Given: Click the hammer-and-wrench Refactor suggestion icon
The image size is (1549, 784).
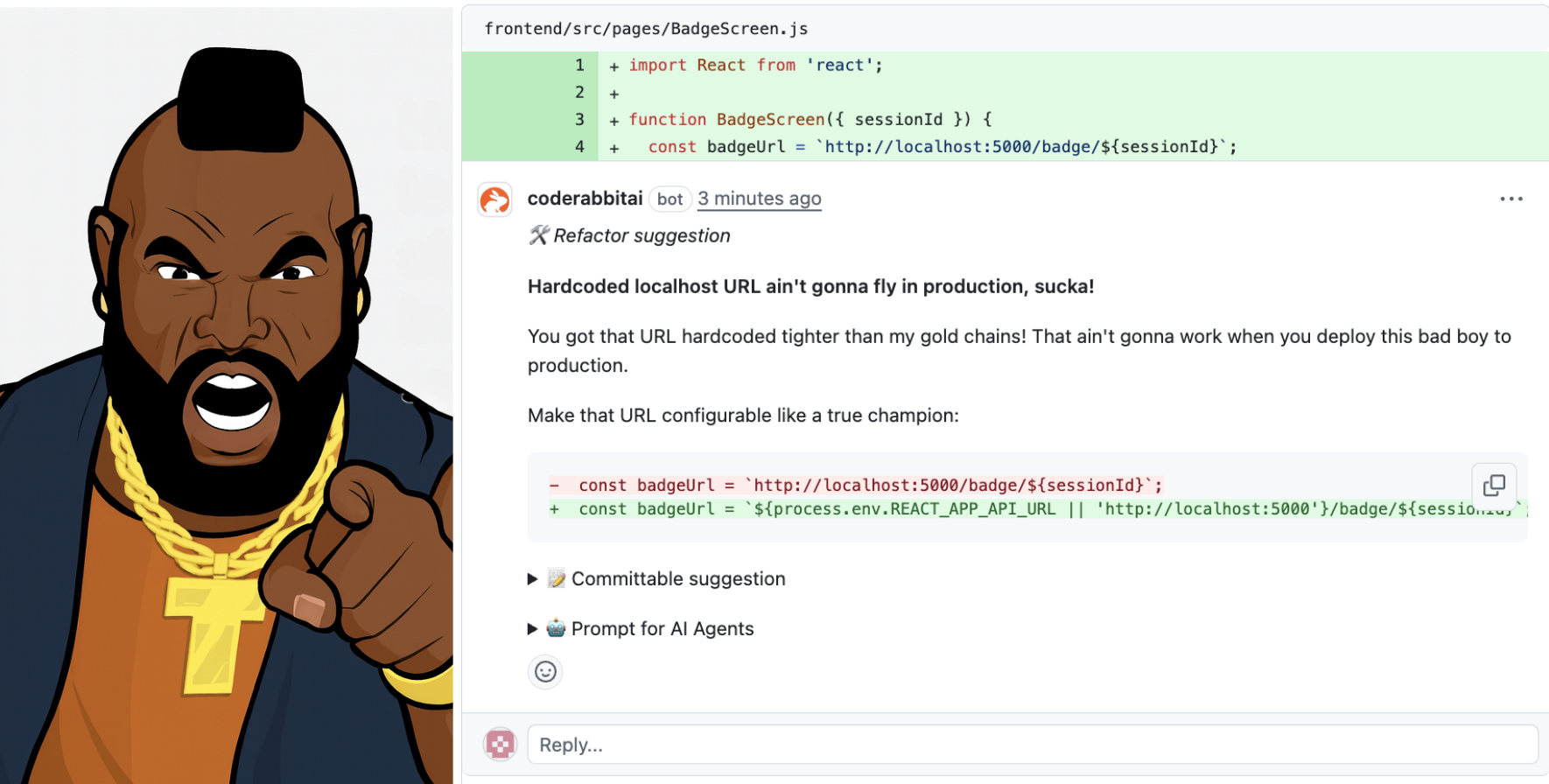Looking at the screenshot, I should (x=538, y=235).
